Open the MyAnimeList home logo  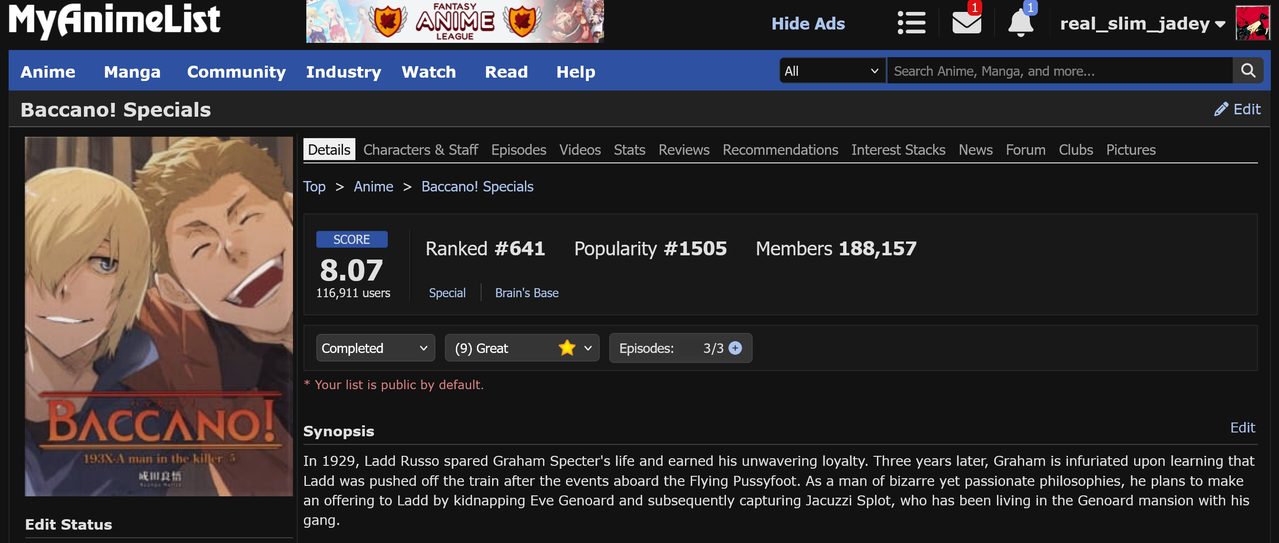point(115,21)
